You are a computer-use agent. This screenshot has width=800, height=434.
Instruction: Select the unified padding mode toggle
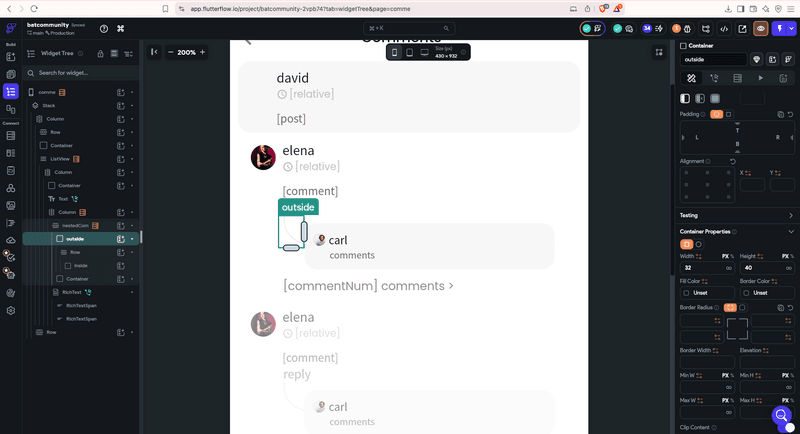pyautogui.click(x=716, y=114)
